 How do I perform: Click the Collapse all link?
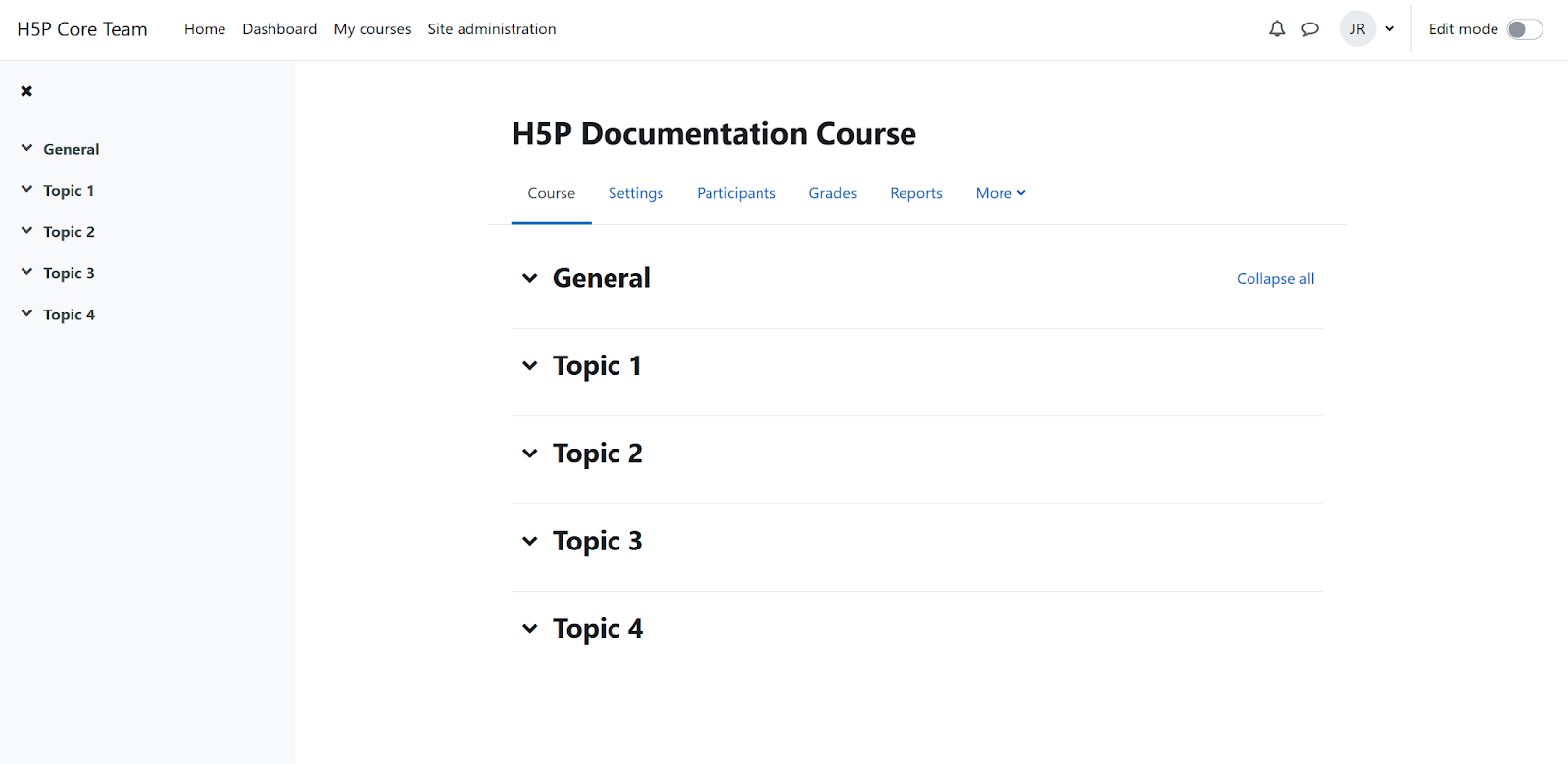click(1275, 279)
